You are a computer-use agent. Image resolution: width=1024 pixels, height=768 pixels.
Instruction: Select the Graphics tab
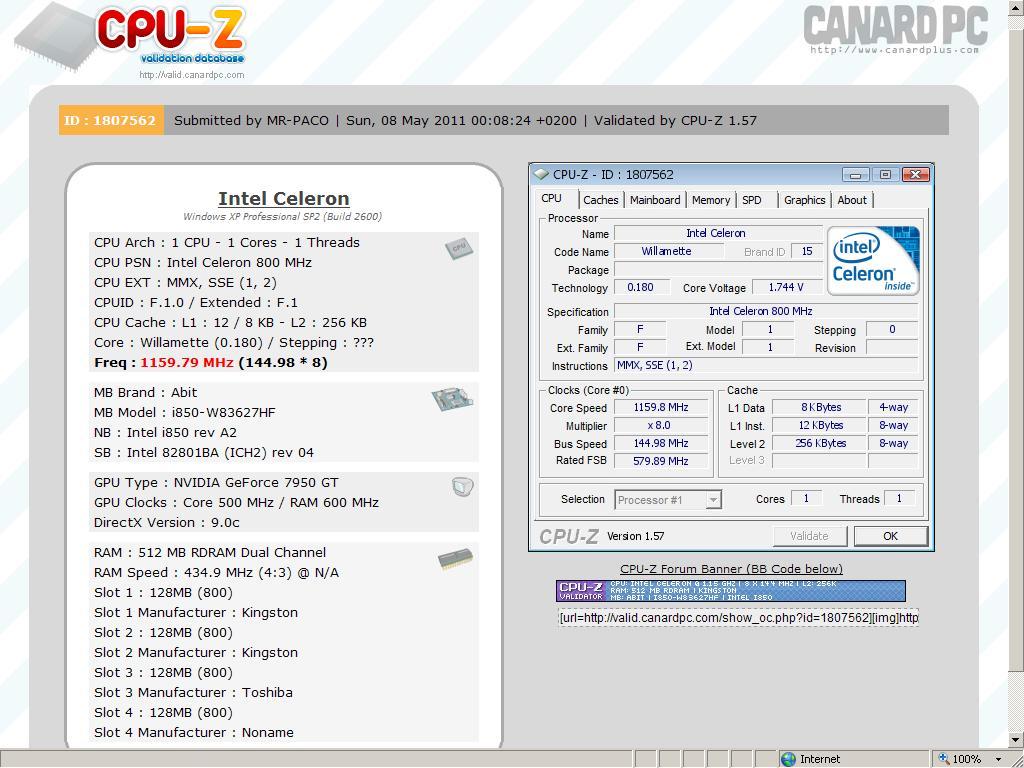pos(805,200)
